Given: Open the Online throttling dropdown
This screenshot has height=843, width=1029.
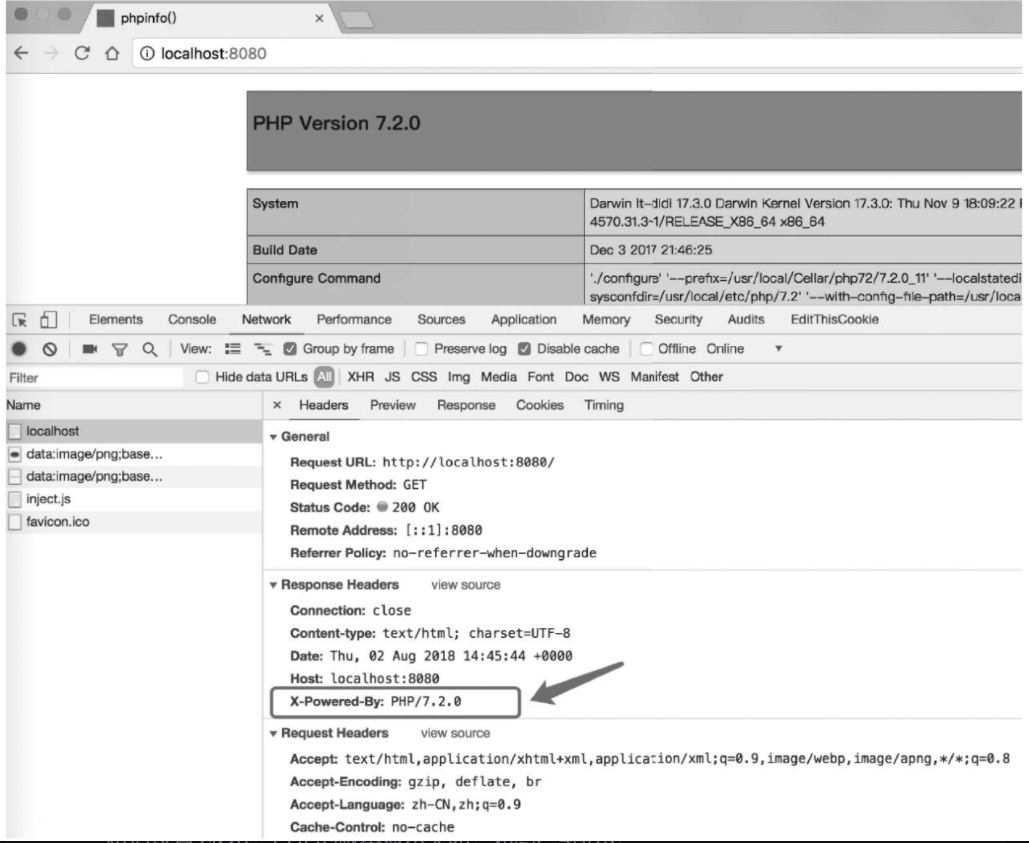Looking at the screenshot, I should (744, 349).
